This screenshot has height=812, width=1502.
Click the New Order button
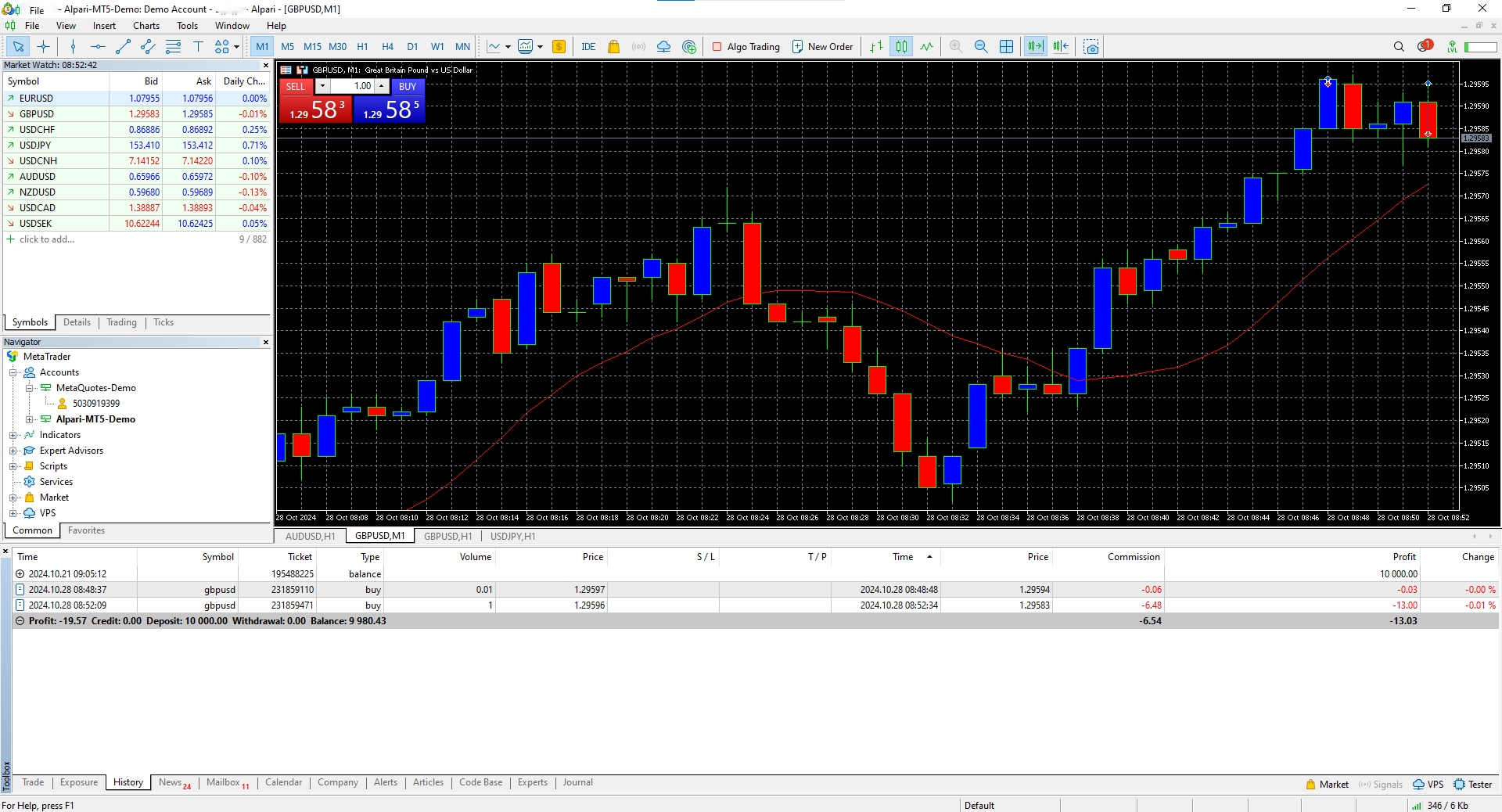point(822,47)
